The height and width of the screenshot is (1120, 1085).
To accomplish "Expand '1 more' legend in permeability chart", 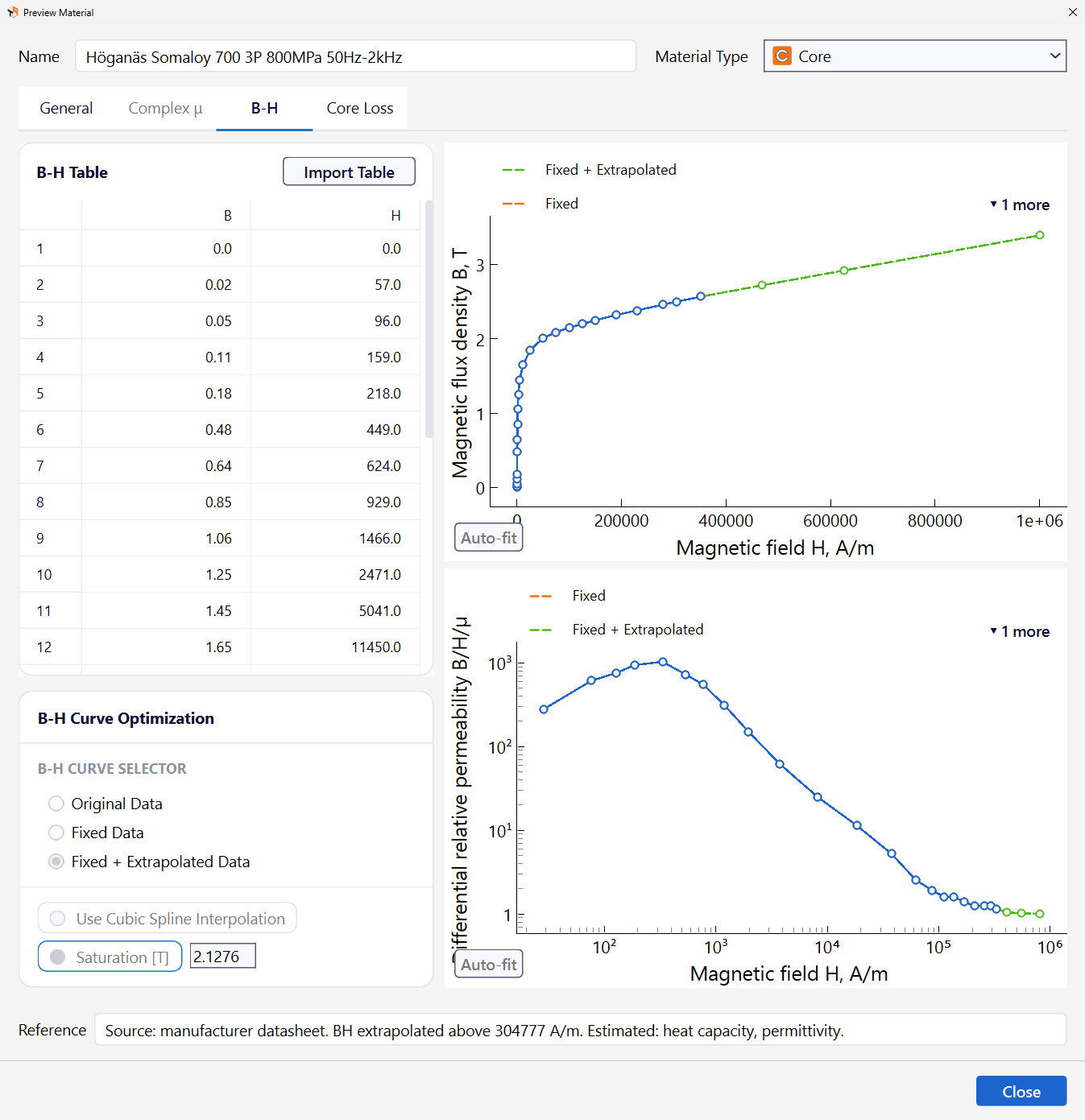I will [x=1020, y=631].
